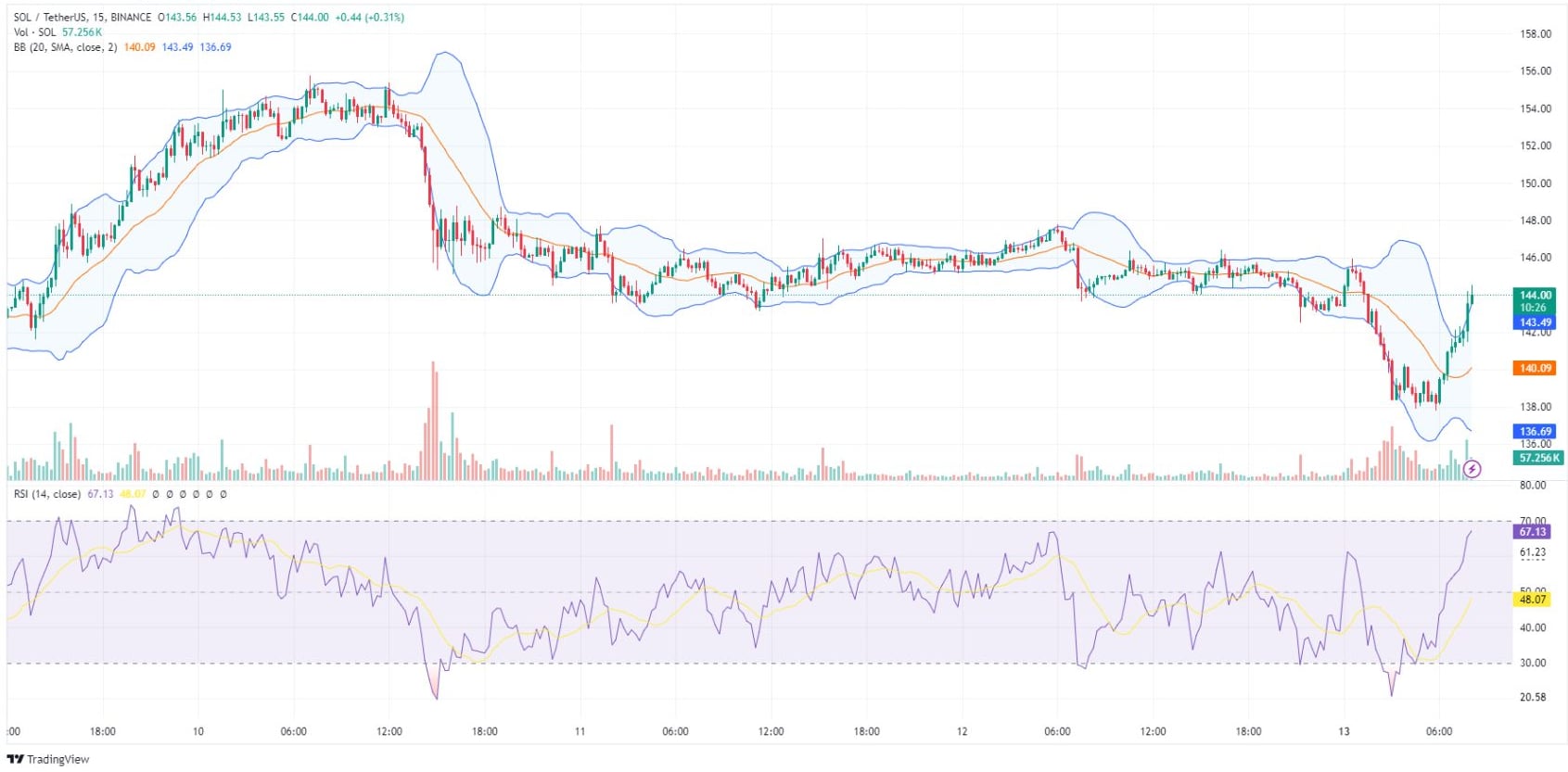Click the blue 136.69 lower band price tag

(1535, 431)
